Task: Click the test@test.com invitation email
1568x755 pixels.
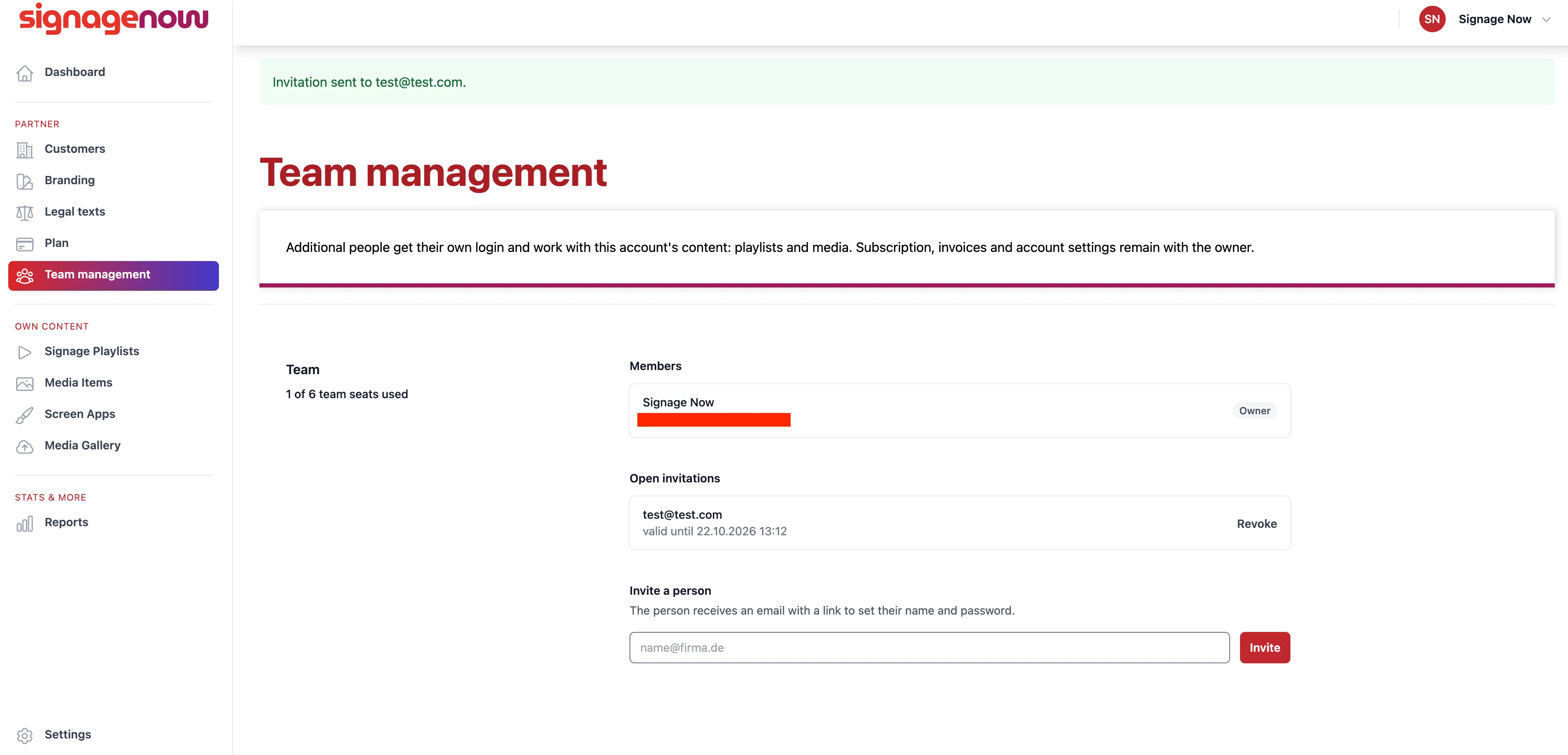Action: click(682, 515)
